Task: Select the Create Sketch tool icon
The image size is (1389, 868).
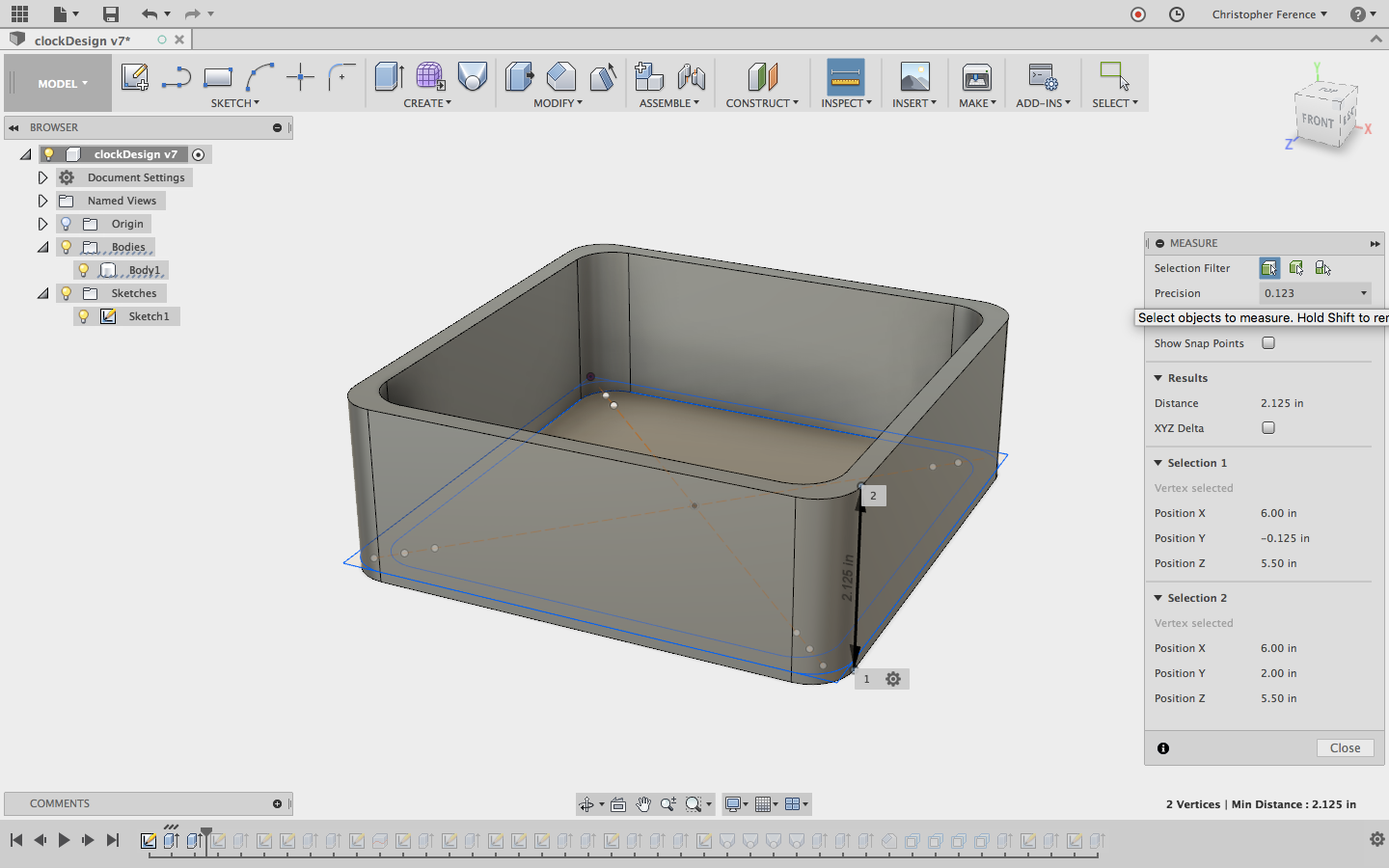Action: [135, 77]
